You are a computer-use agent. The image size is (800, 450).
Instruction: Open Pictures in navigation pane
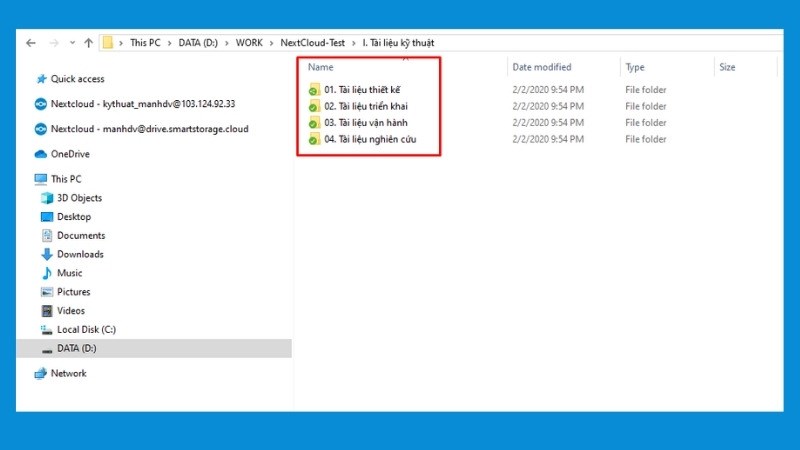coord(73,292)
